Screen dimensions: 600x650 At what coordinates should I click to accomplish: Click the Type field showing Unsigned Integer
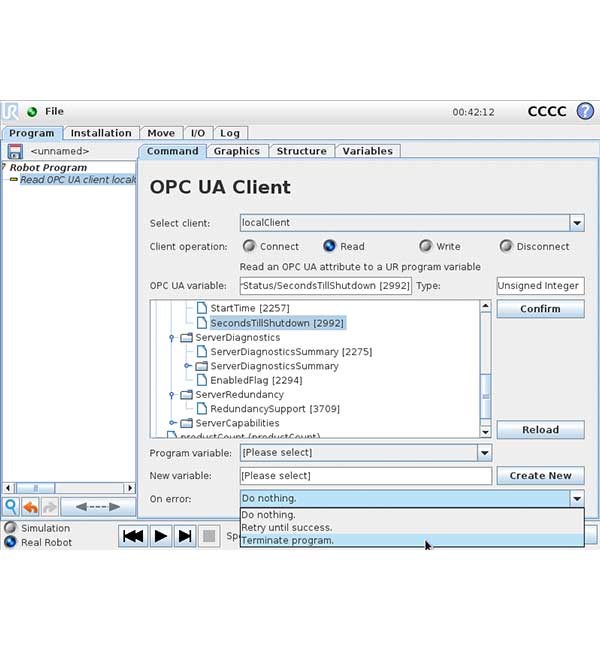pyautogui.click(x=540, y=286)
